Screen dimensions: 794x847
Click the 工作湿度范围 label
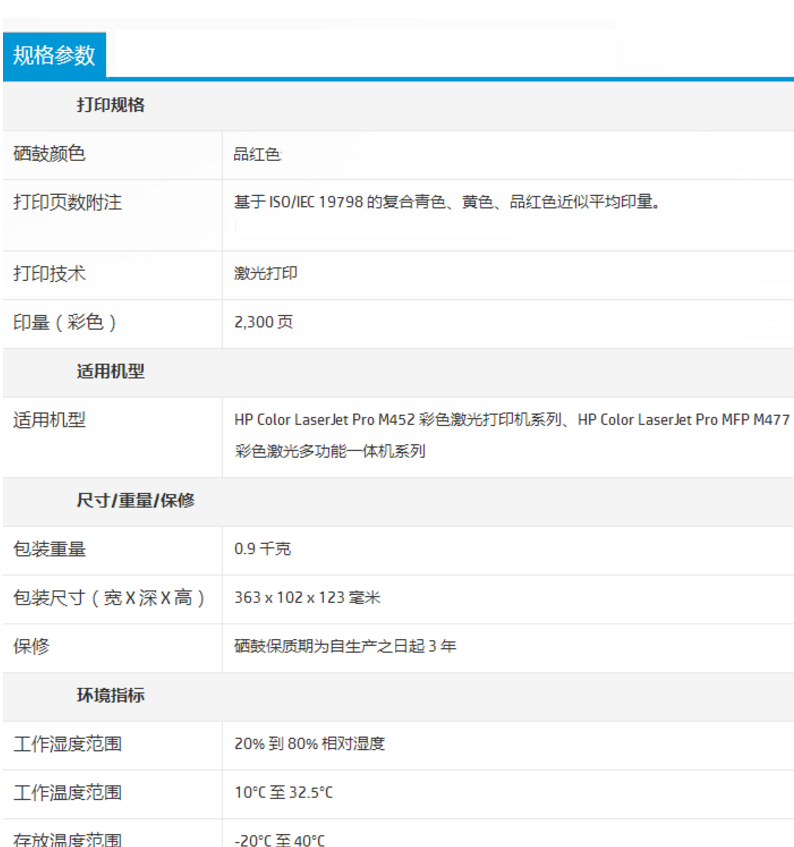pos(68,744)
